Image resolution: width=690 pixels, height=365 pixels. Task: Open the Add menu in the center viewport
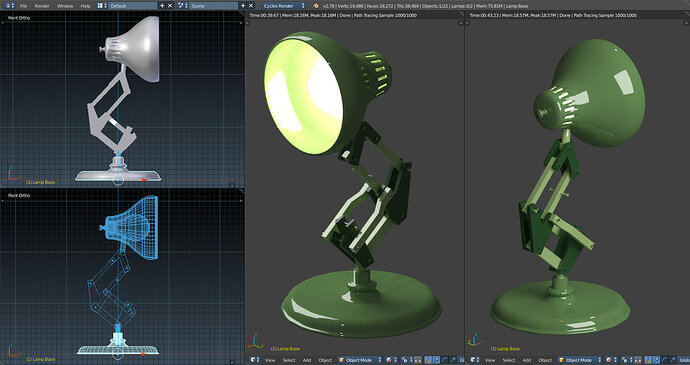click(307, 360)
